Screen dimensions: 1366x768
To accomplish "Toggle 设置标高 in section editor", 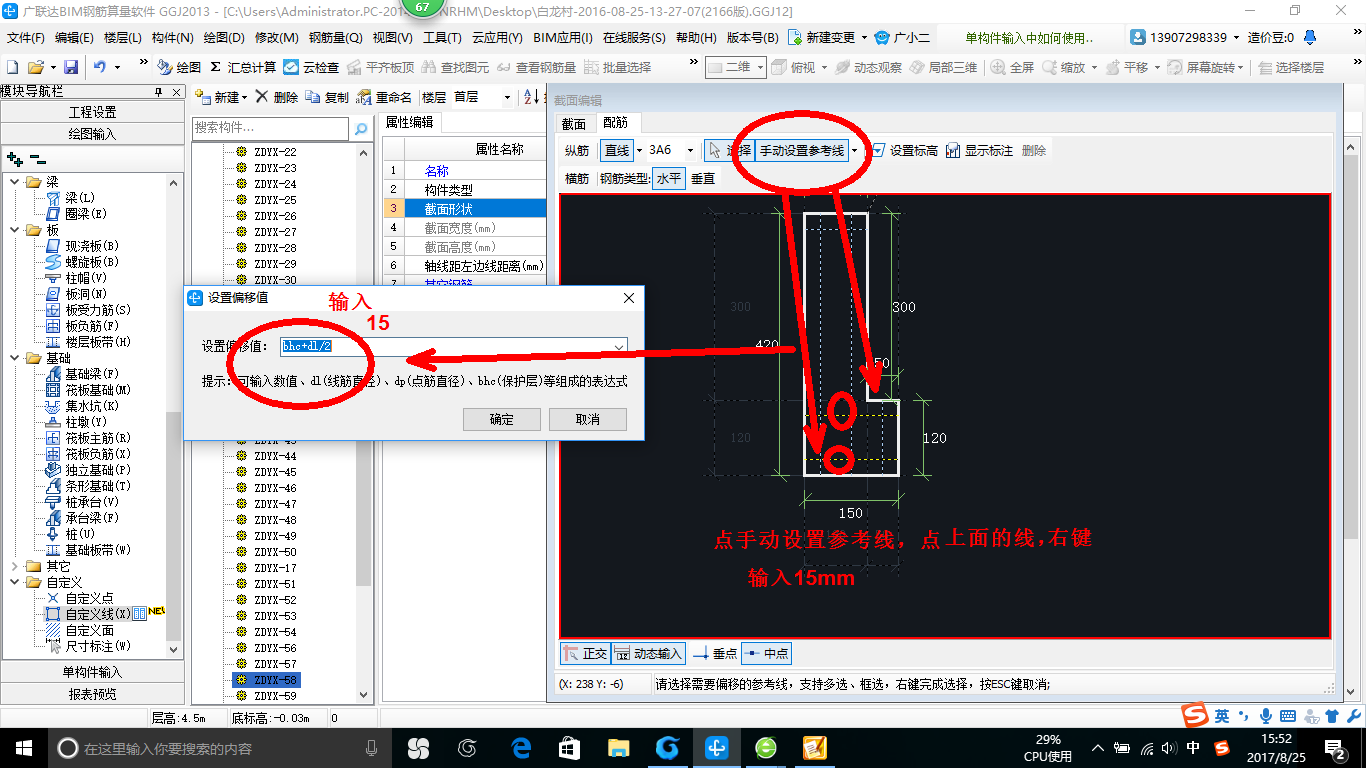I will click(904, 150).
